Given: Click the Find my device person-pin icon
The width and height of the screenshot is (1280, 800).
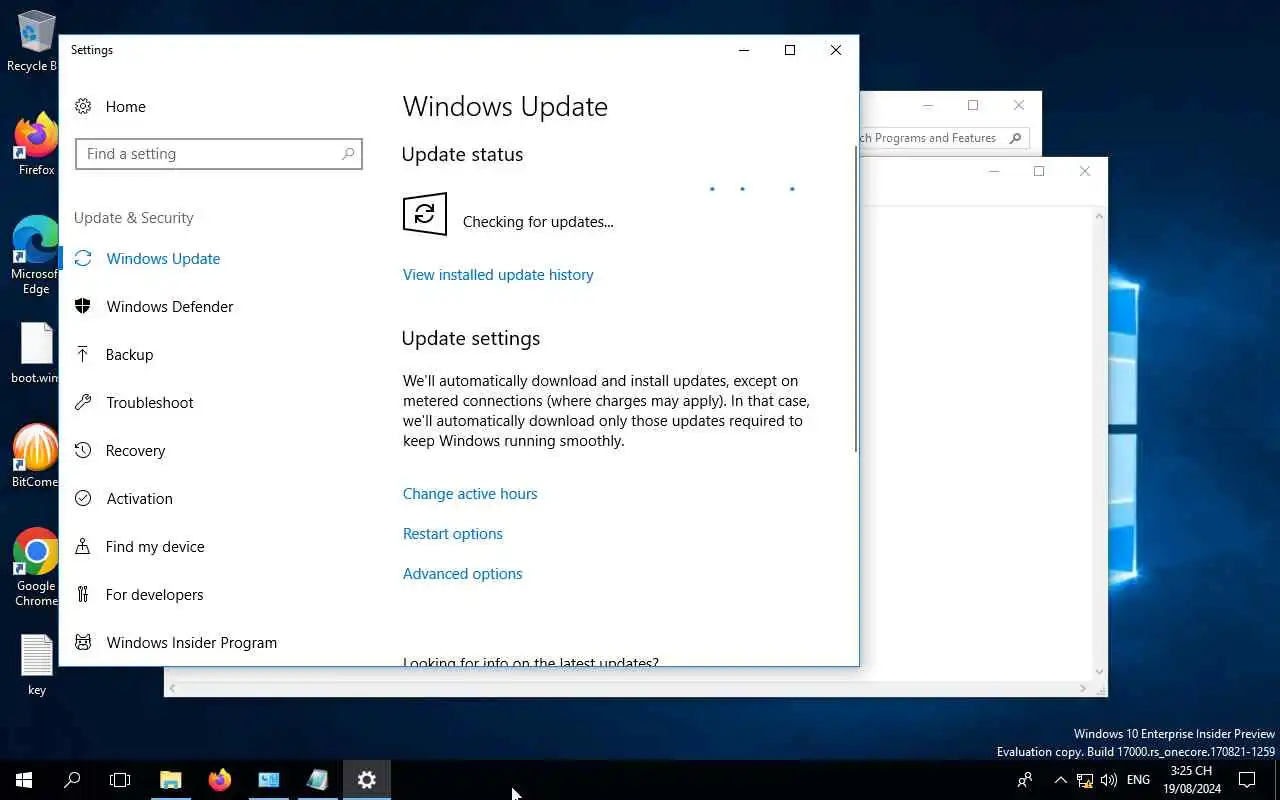Looking at the screenshot, I should [x=83, y=546].
